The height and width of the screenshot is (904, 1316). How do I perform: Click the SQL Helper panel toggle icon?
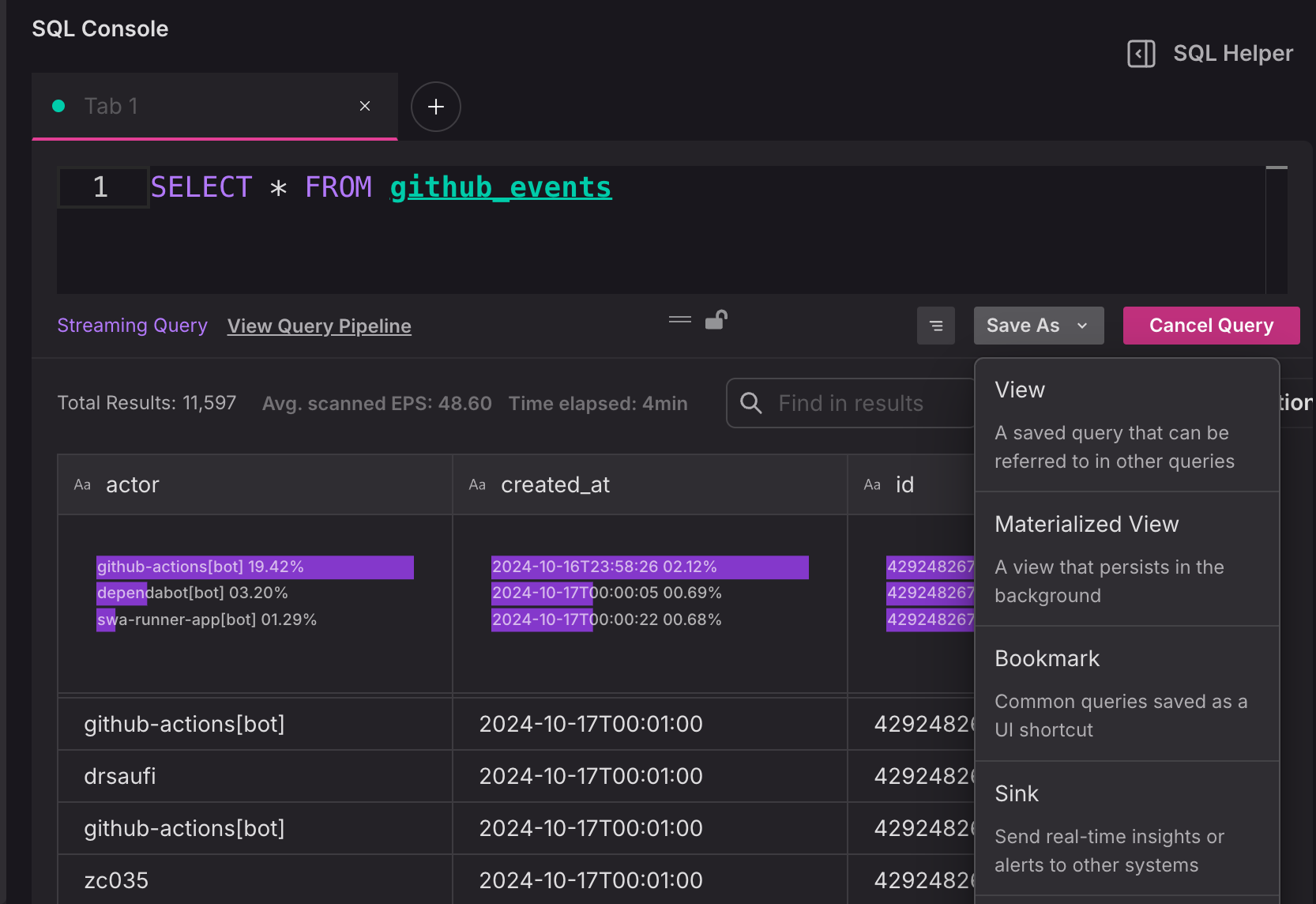pyautogui.click(x=1141, y=54)
